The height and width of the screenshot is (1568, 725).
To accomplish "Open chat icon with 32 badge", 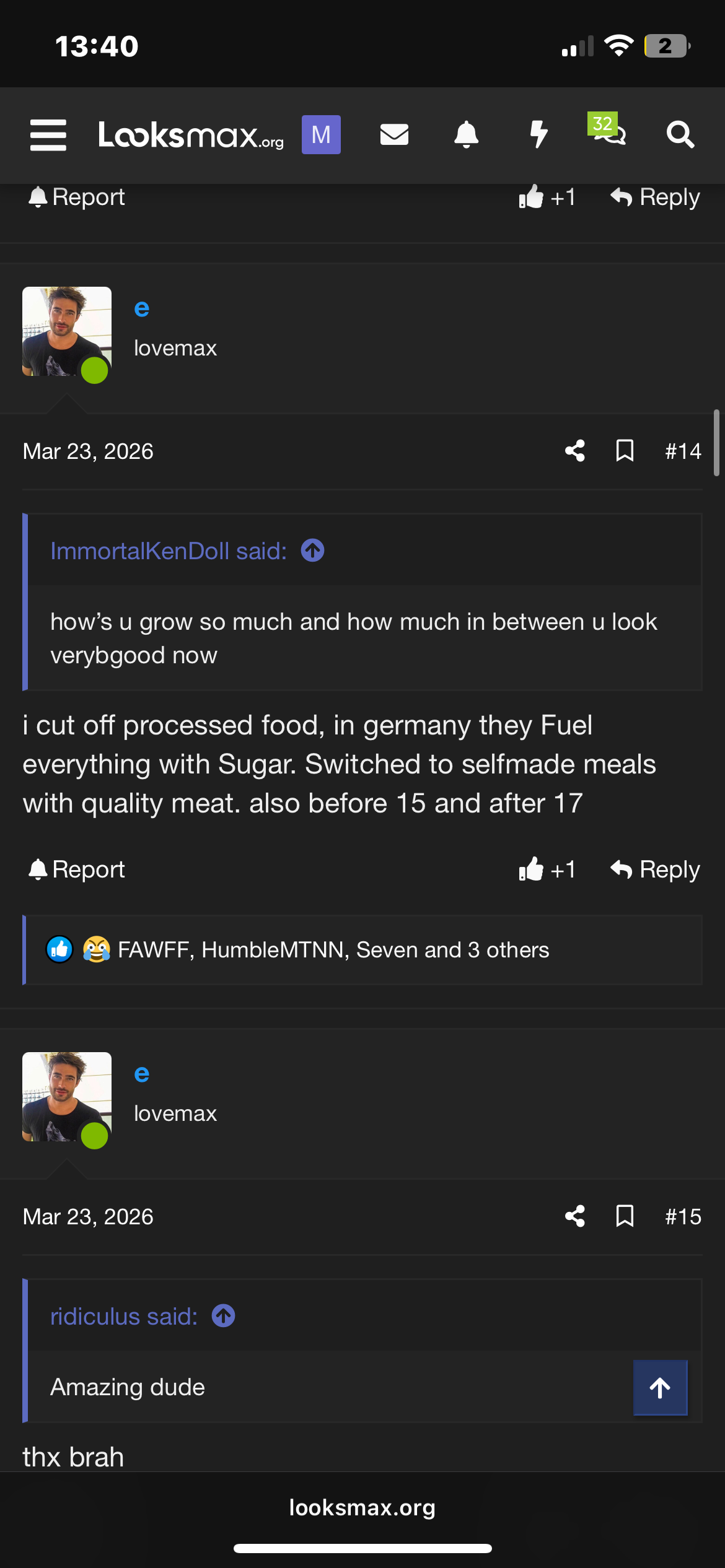I will point(609,130).
